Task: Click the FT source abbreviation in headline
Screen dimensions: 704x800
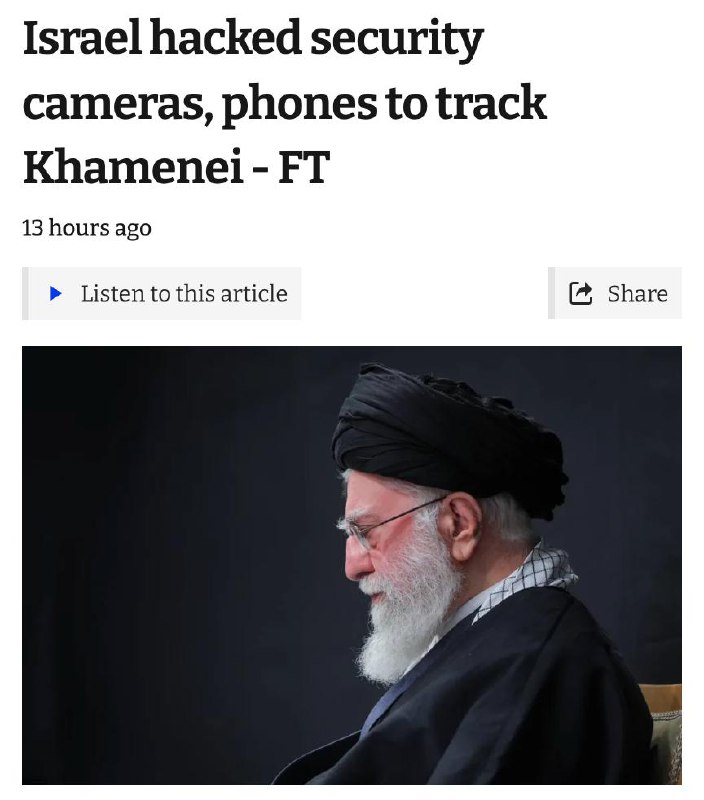Action: pos(304,166)
